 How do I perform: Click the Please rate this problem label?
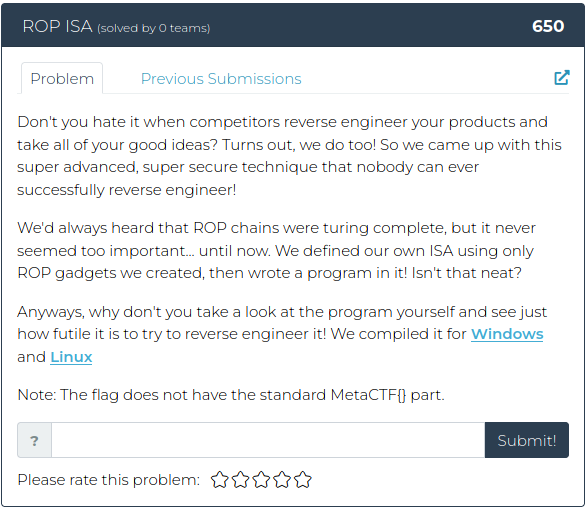[x=109, y=480]
